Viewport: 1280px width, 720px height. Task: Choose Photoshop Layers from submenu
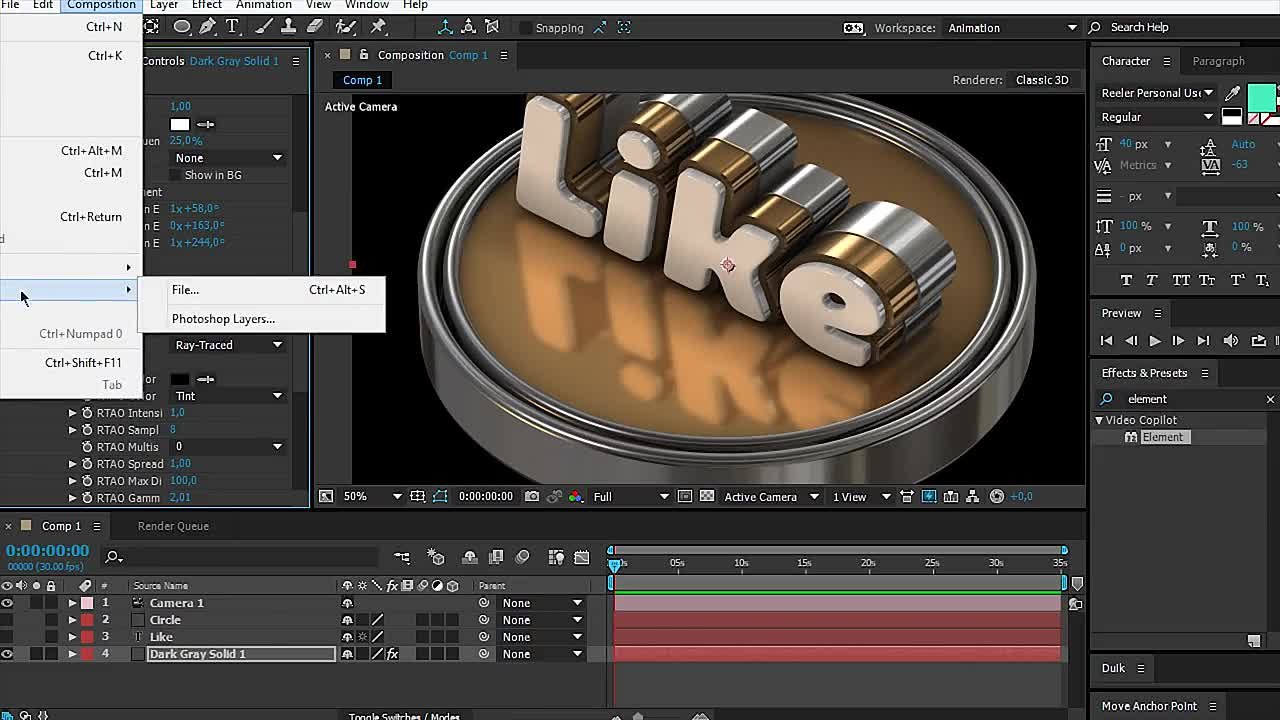point(223,319)
